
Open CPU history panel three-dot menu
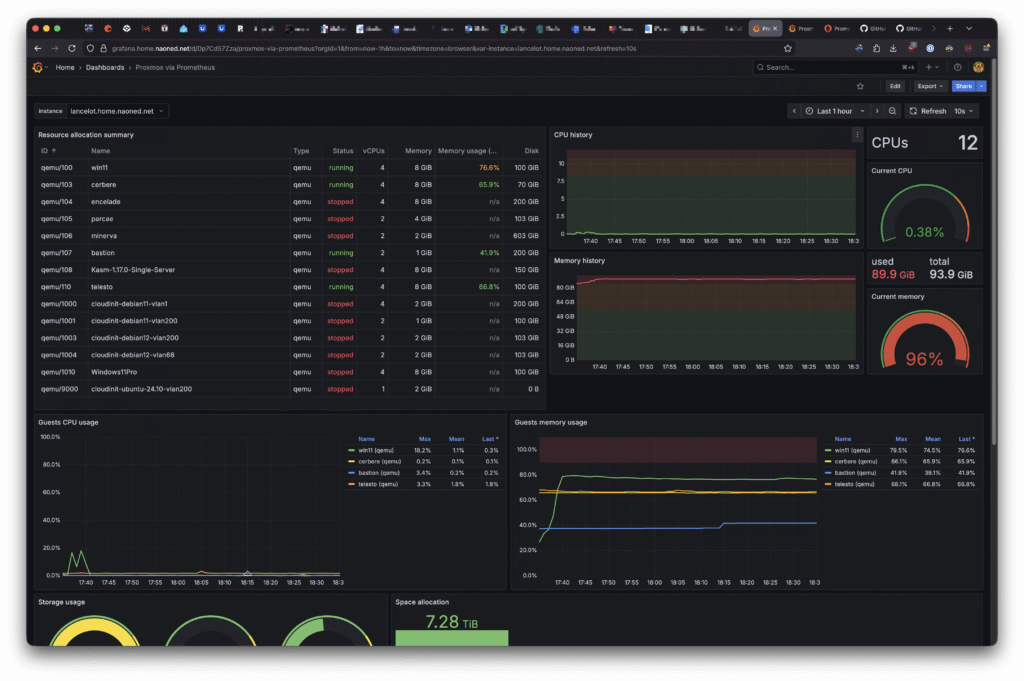tap(856, 134)
